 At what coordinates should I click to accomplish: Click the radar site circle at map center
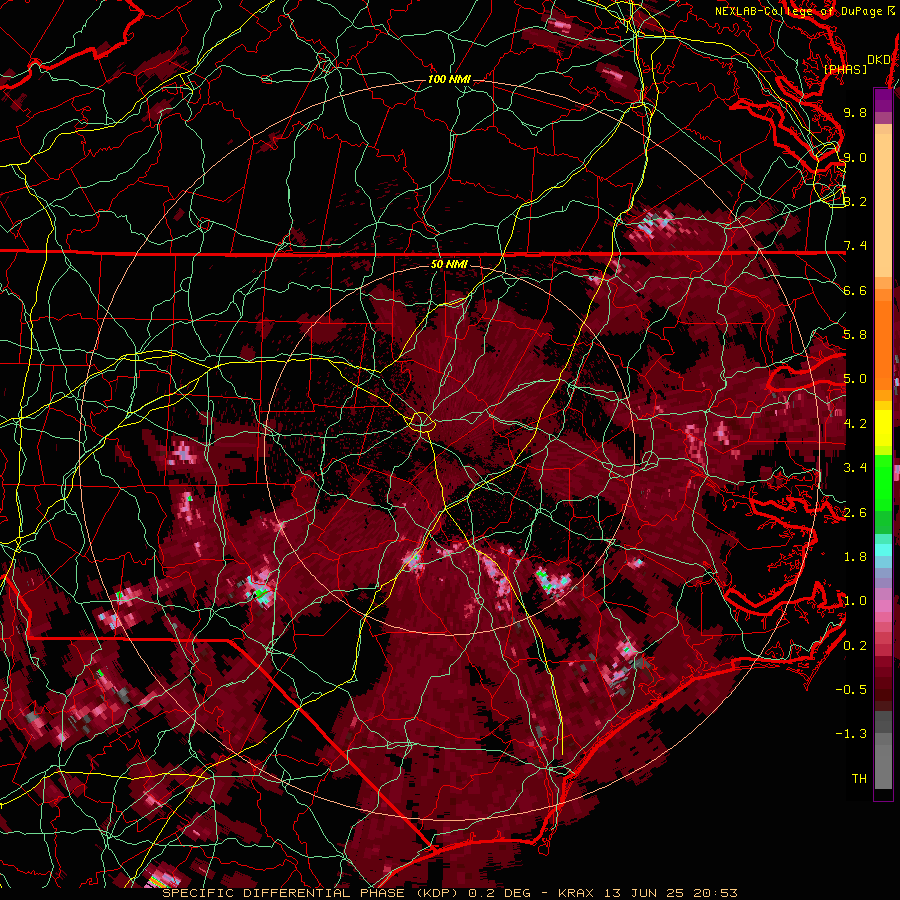click(421, 422)
